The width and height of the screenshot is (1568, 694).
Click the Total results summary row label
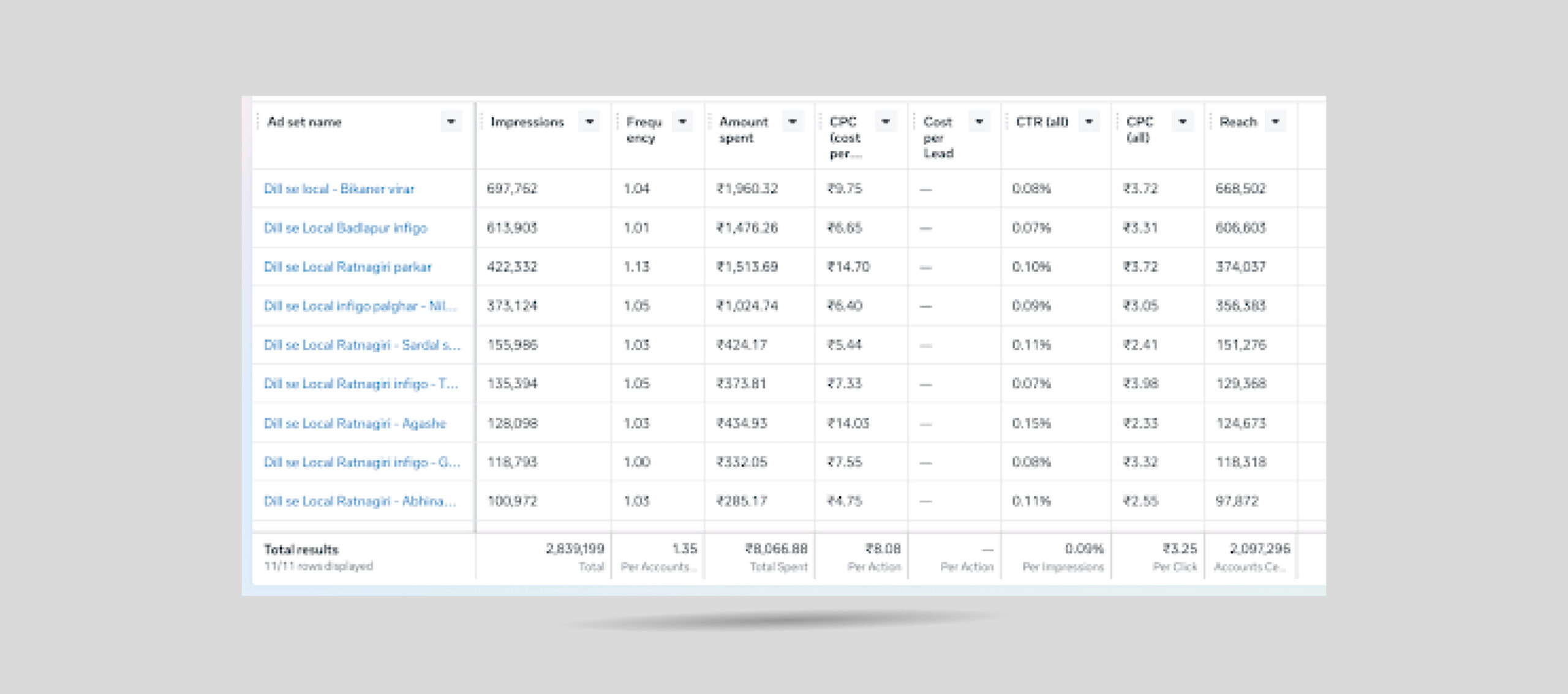point(301,549)
